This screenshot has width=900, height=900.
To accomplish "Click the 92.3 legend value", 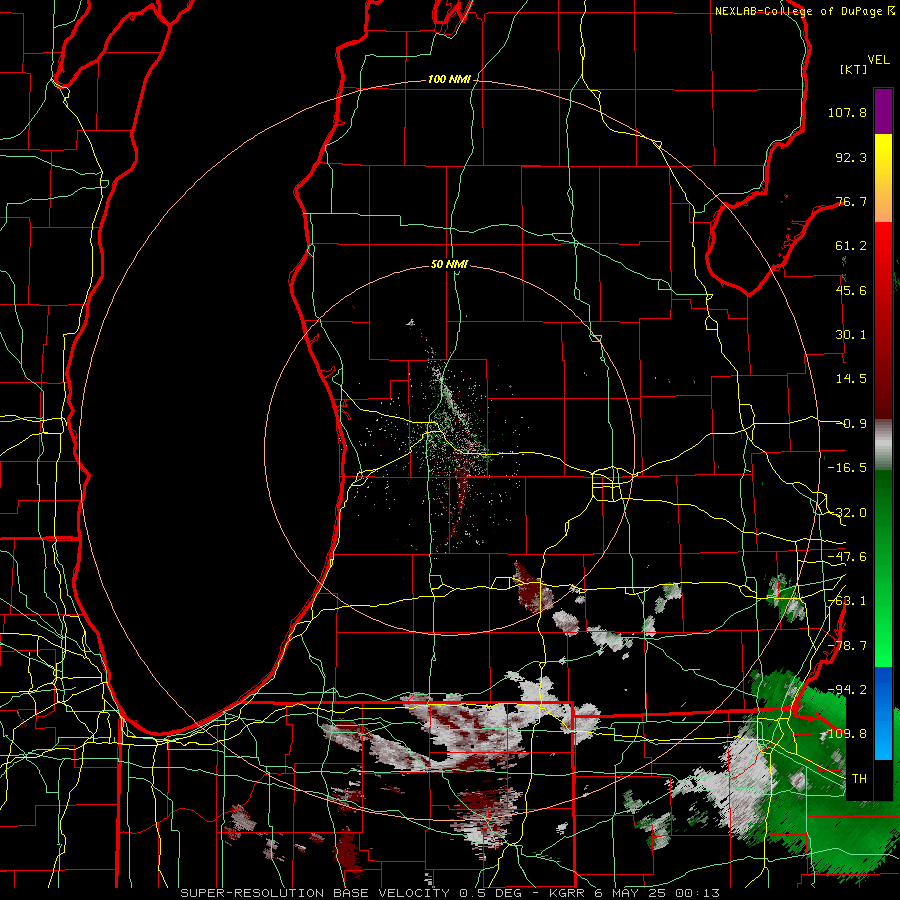I will tap(851, 157).
